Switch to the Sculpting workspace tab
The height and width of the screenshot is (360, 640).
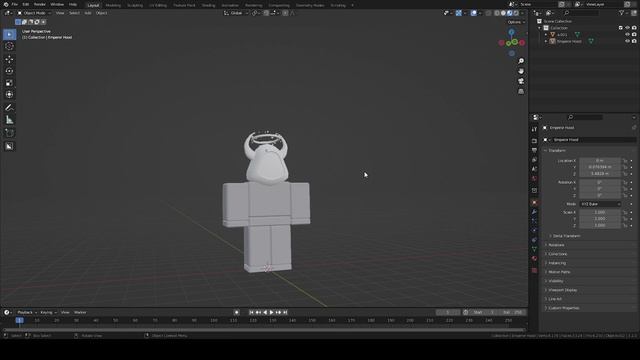pyautogui.click(x=135, y=5)
